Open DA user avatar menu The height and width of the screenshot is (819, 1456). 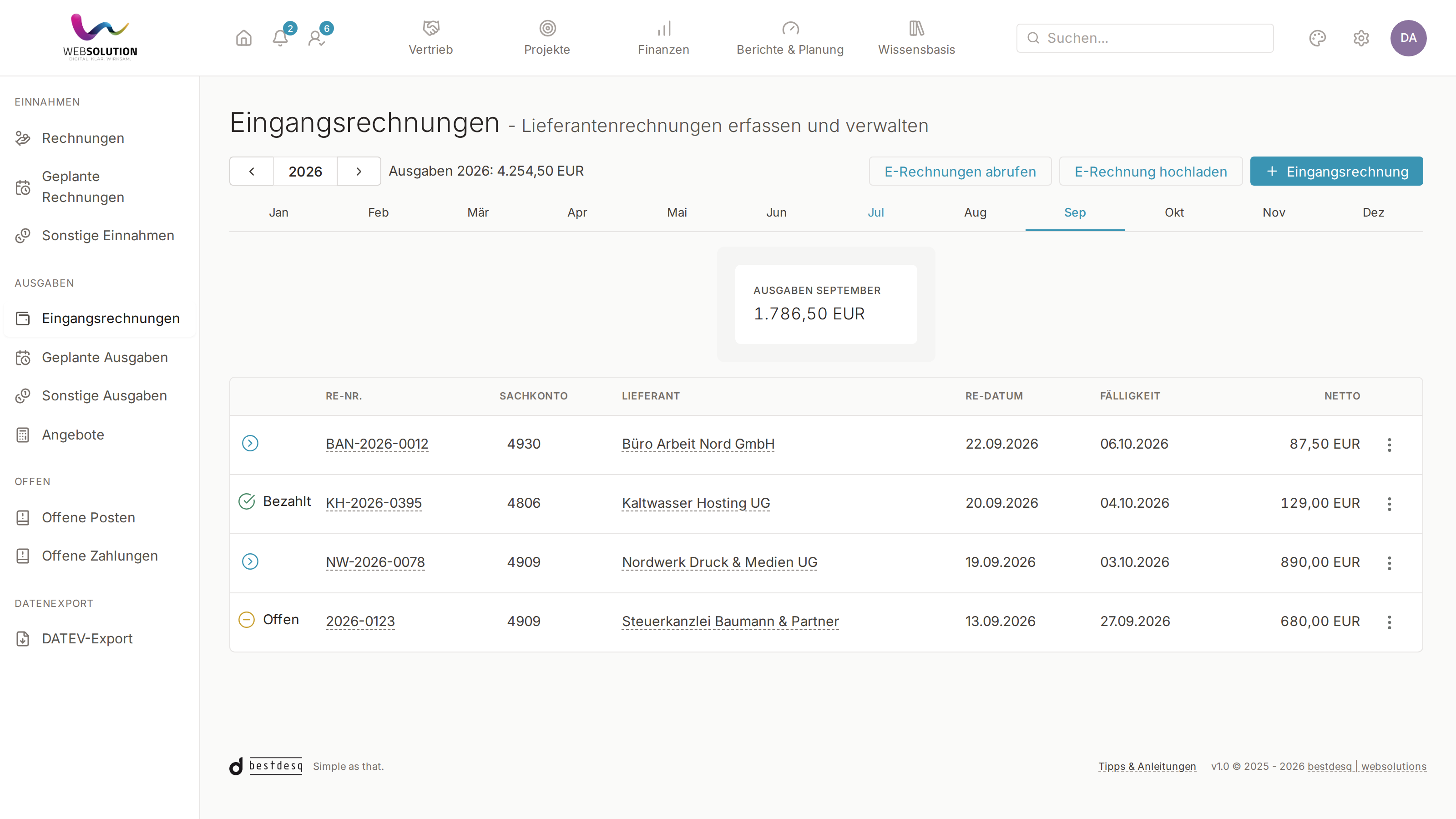[x=1408, y=38]
